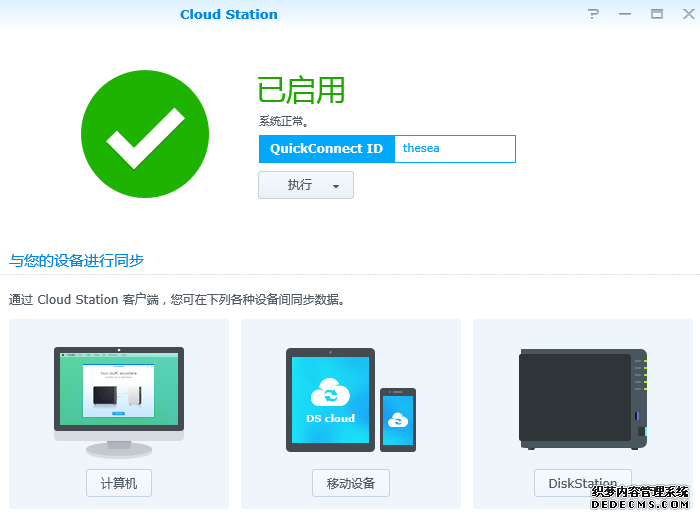Click the 计算机 button

pyautogui.click(x=119, y=483)
